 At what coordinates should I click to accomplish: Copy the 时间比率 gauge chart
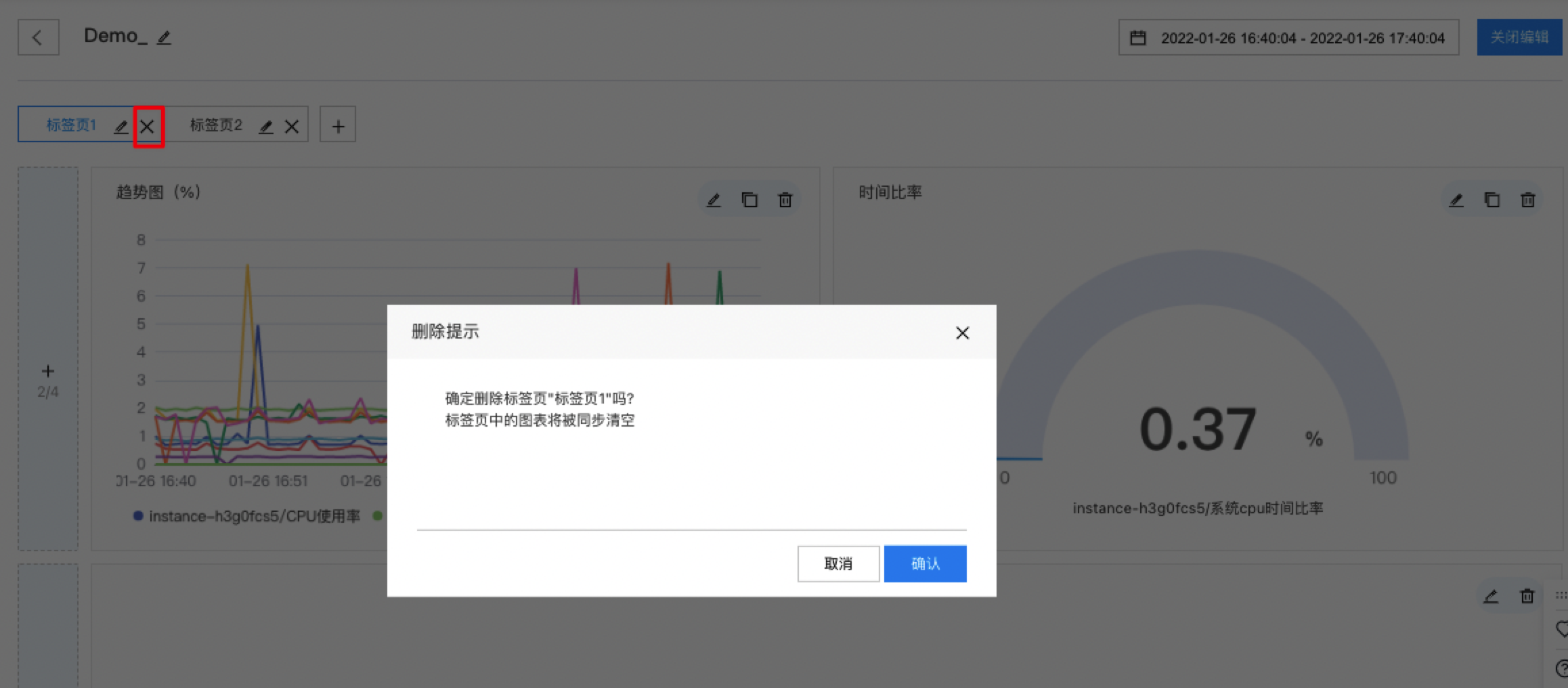click(1492, 200)
